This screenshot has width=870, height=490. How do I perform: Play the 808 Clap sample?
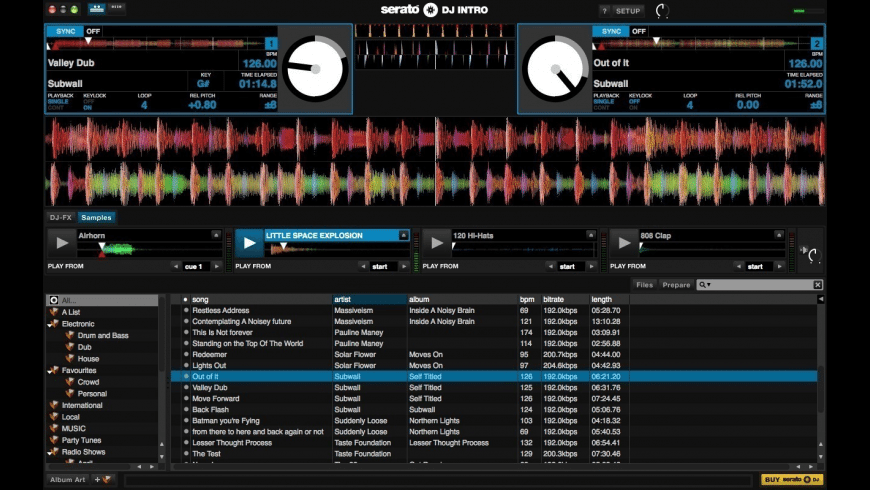(623, 243)
